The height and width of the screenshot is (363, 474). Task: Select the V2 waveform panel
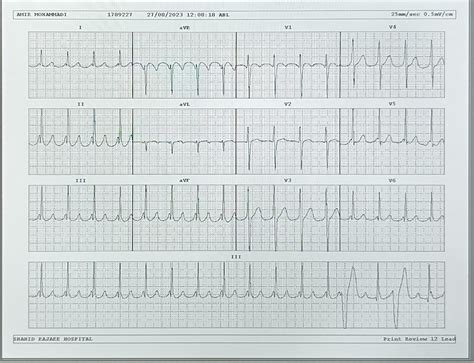coord(288,141)
